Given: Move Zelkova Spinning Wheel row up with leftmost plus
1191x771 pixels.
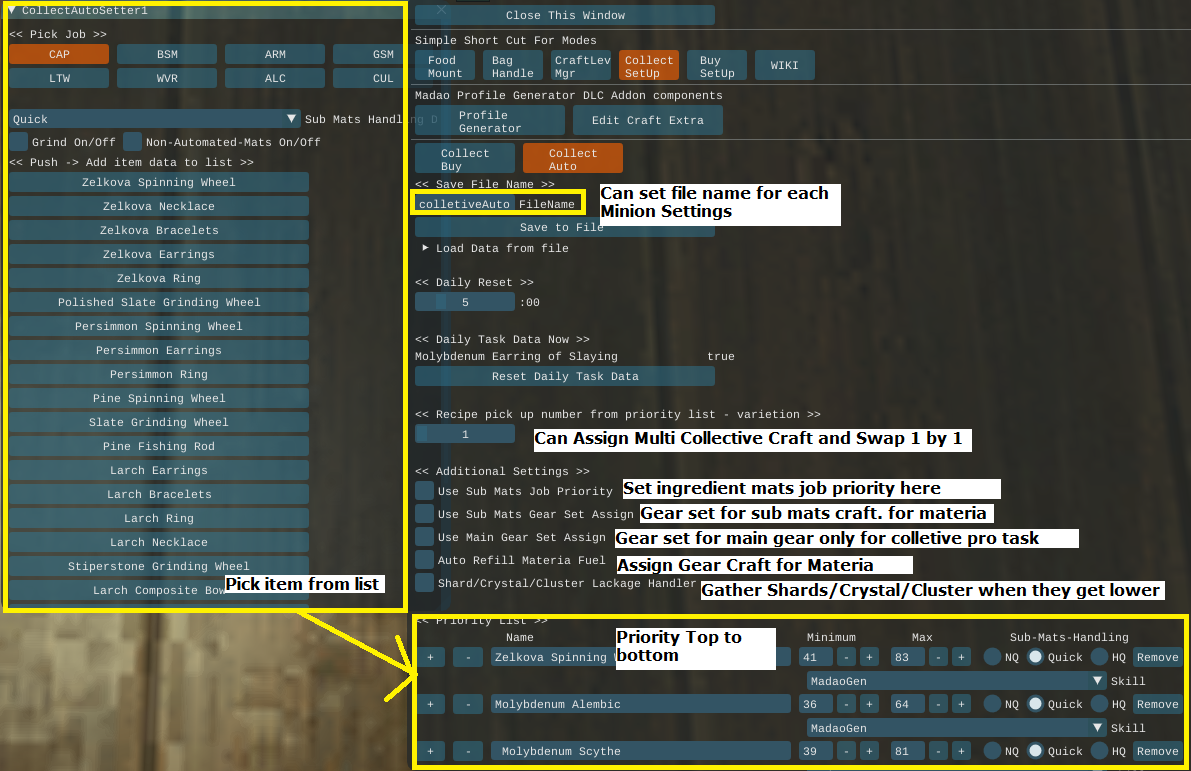Looking at the screenshot, I should coord(430,657).
